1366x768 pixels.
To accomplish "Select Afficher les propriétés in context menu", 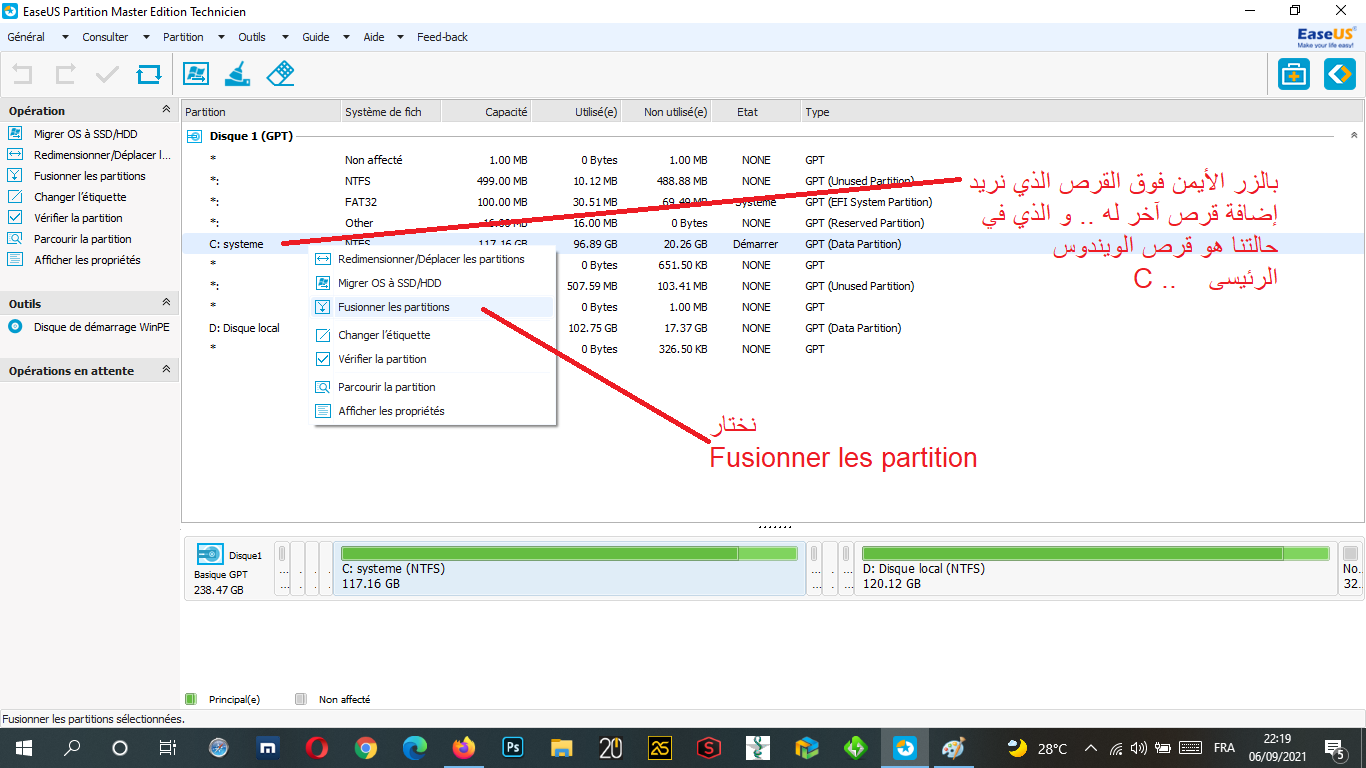I will tap(434, 411).
